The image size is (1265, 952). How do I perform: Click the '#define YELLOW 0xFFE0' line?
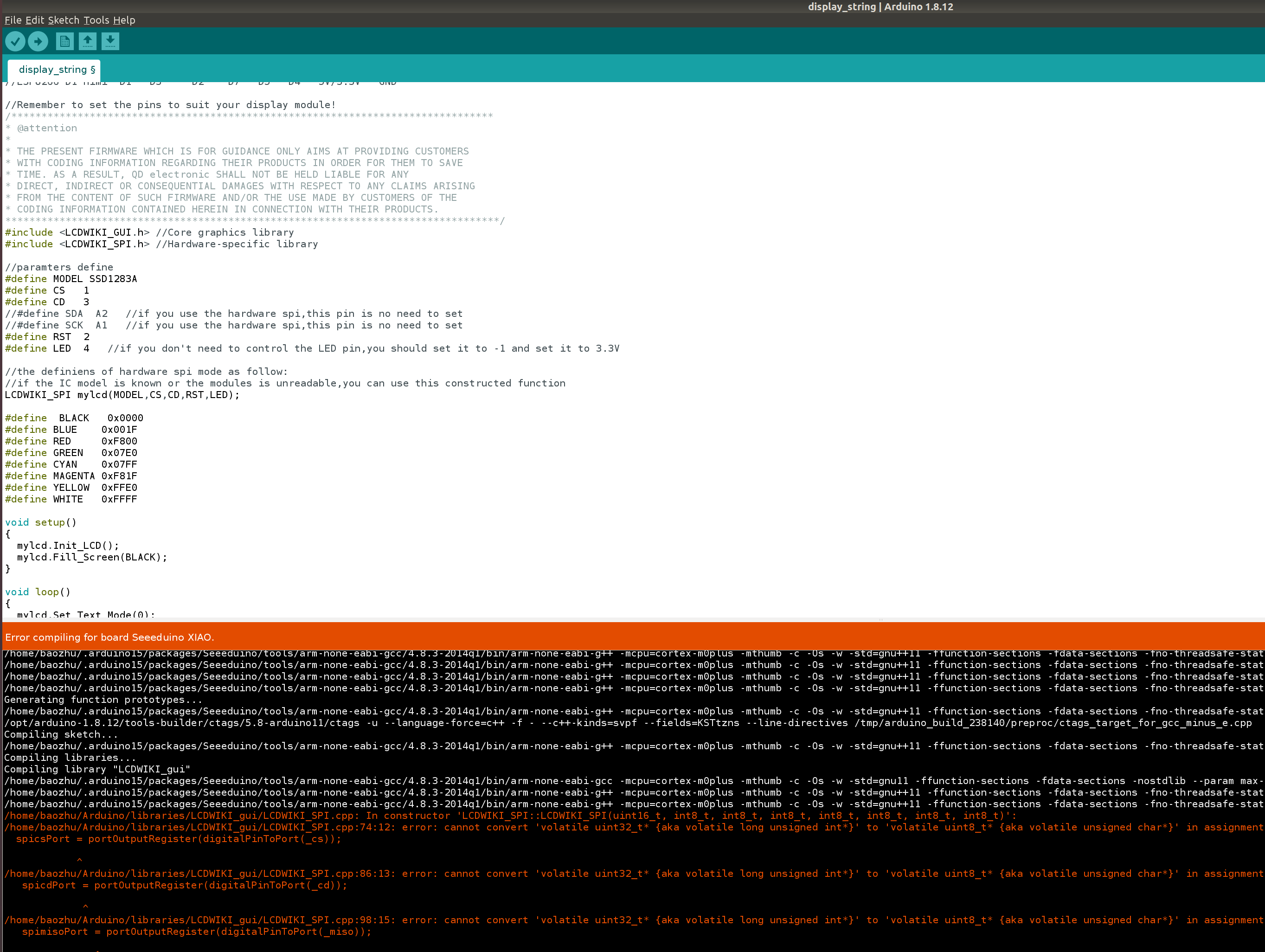point(71,488)
